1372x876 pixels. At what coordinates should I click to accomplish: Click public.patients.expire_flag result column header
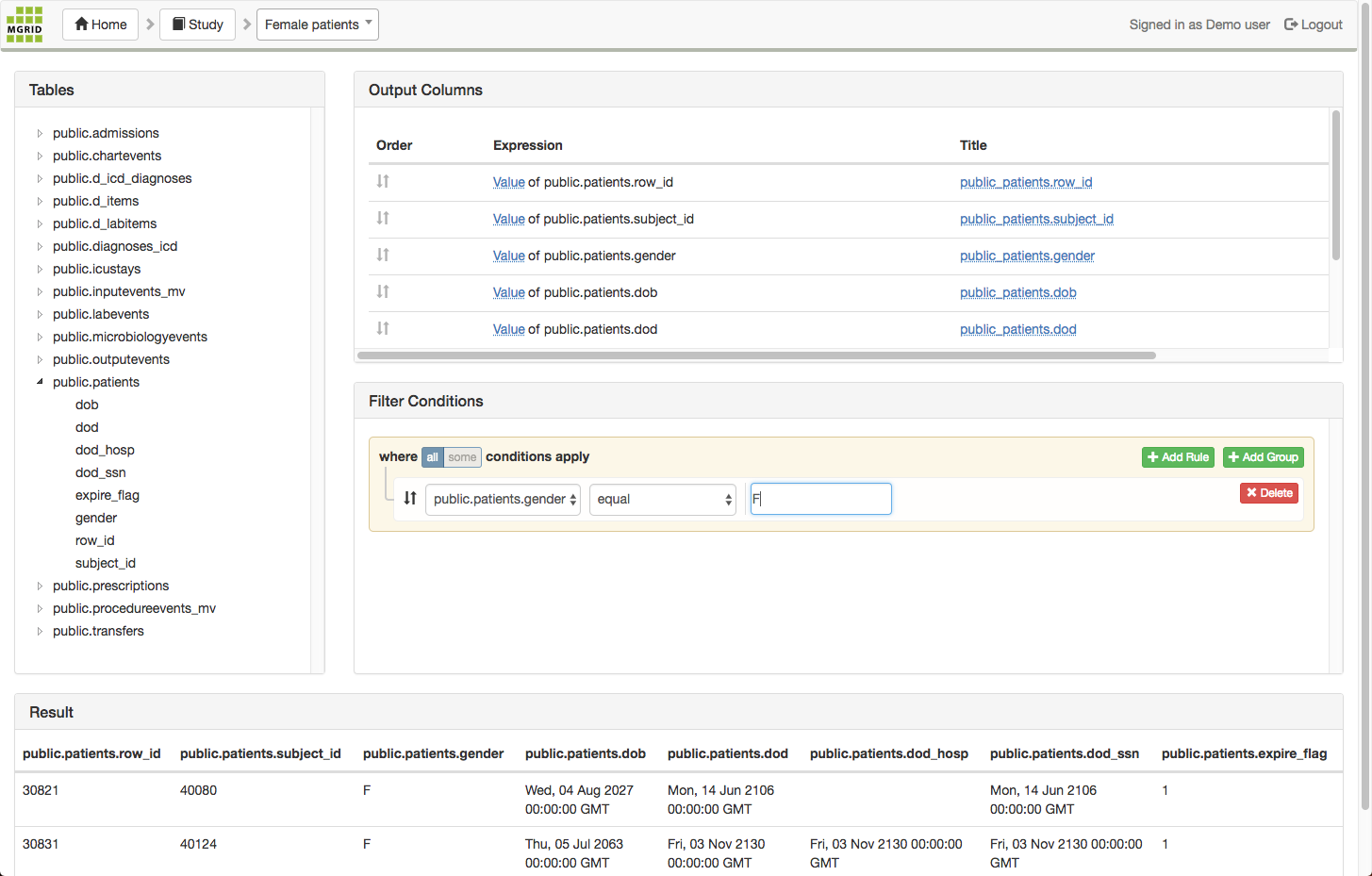(1245, 753)
